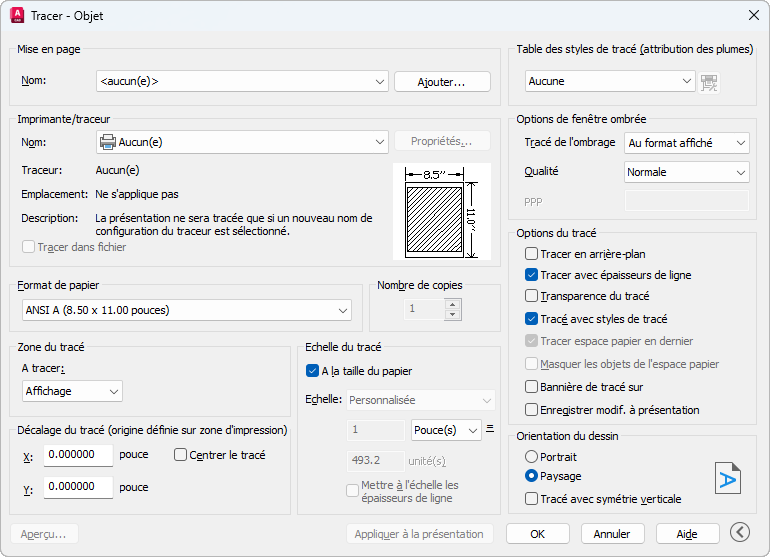Click the drawing orientation preview icon
This screenshot has width=770, height=557.
pos(728,479)
